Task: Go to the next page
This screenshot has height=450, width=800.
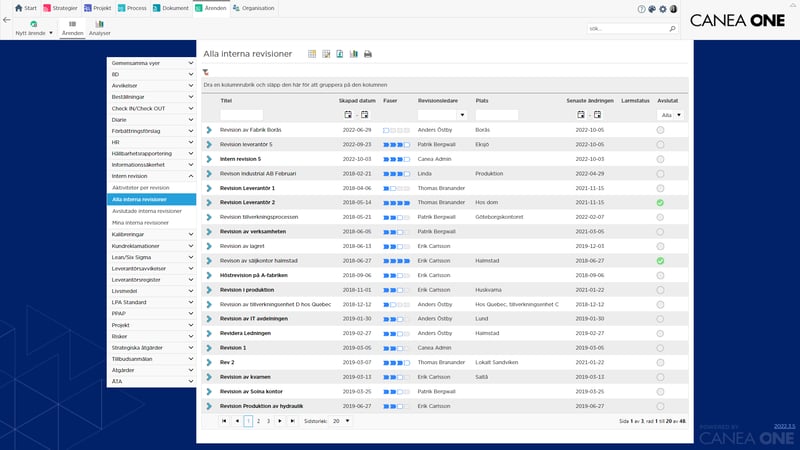Action: (280, 421)
